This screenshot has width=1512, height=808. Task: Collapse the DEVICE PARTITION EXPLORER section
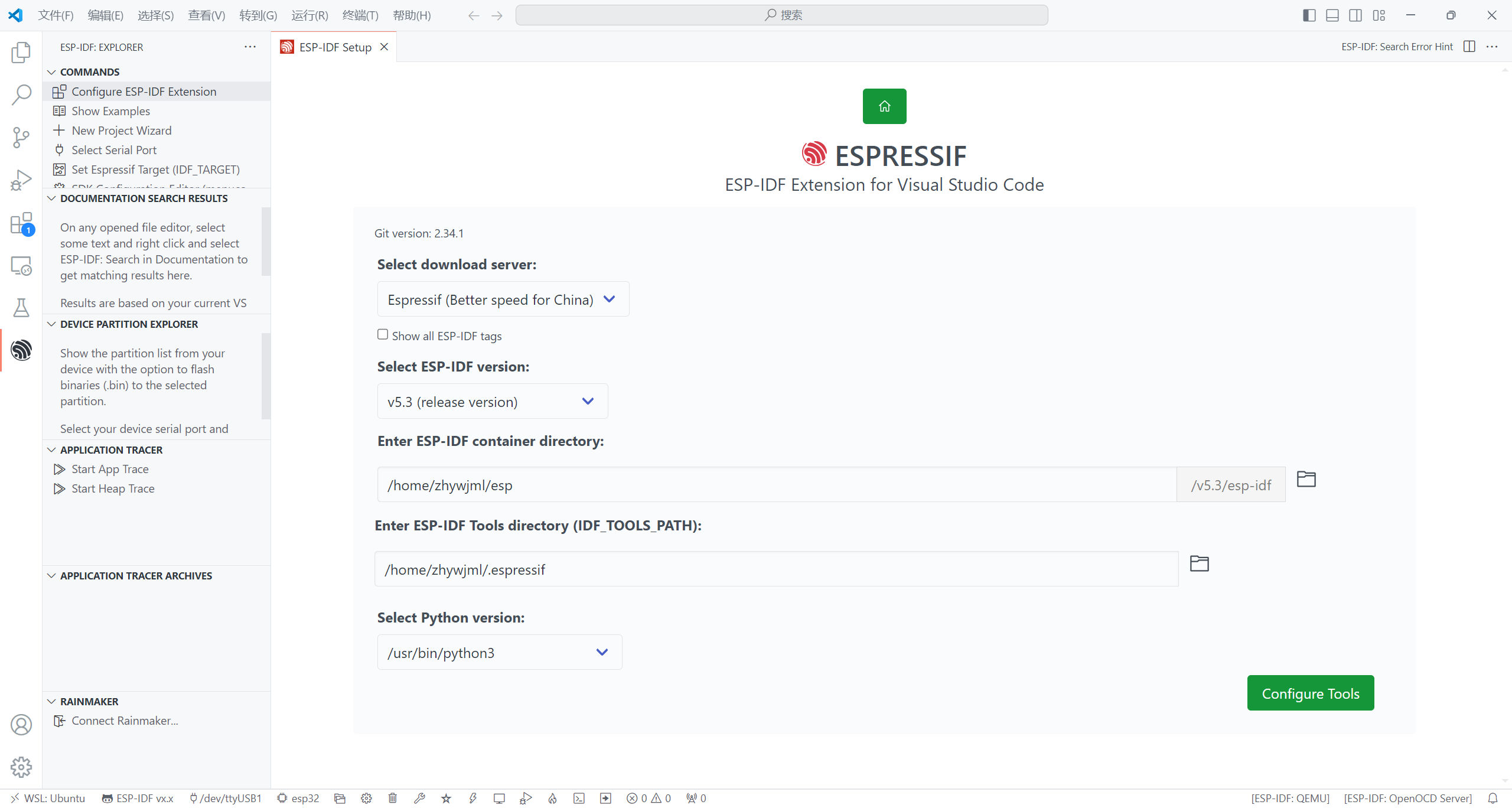(x=129, y=324)
